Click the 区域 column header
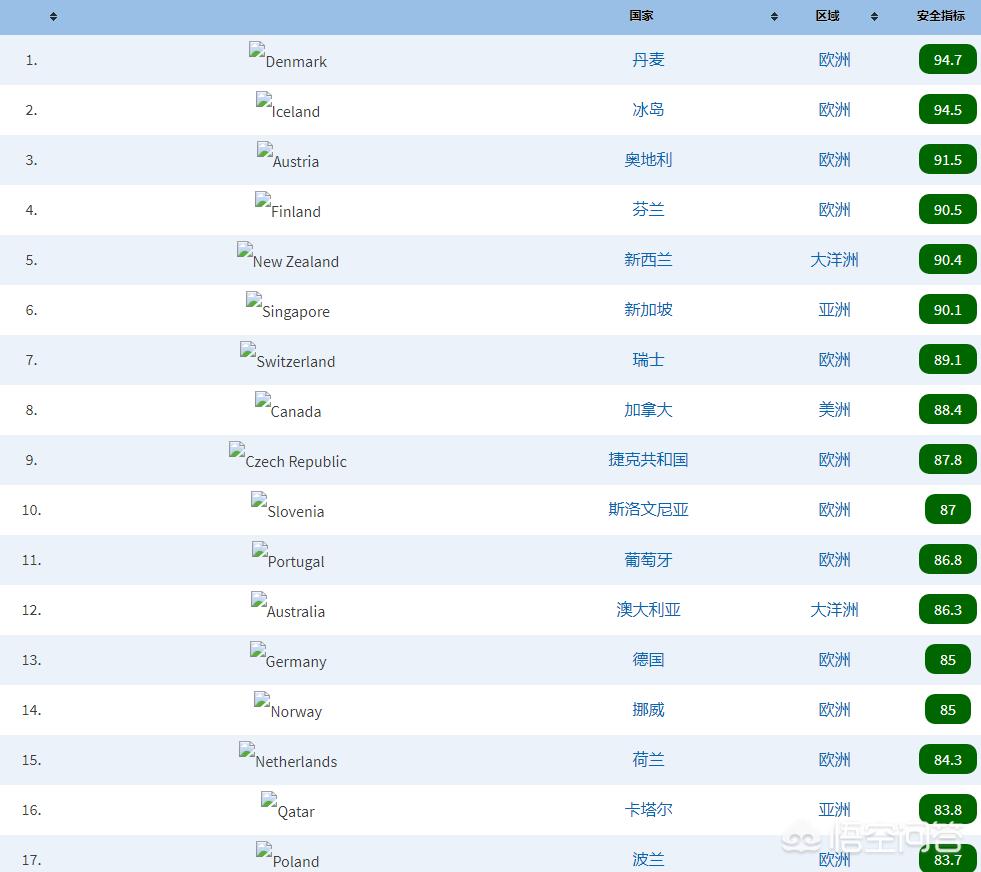 [827, 16]
